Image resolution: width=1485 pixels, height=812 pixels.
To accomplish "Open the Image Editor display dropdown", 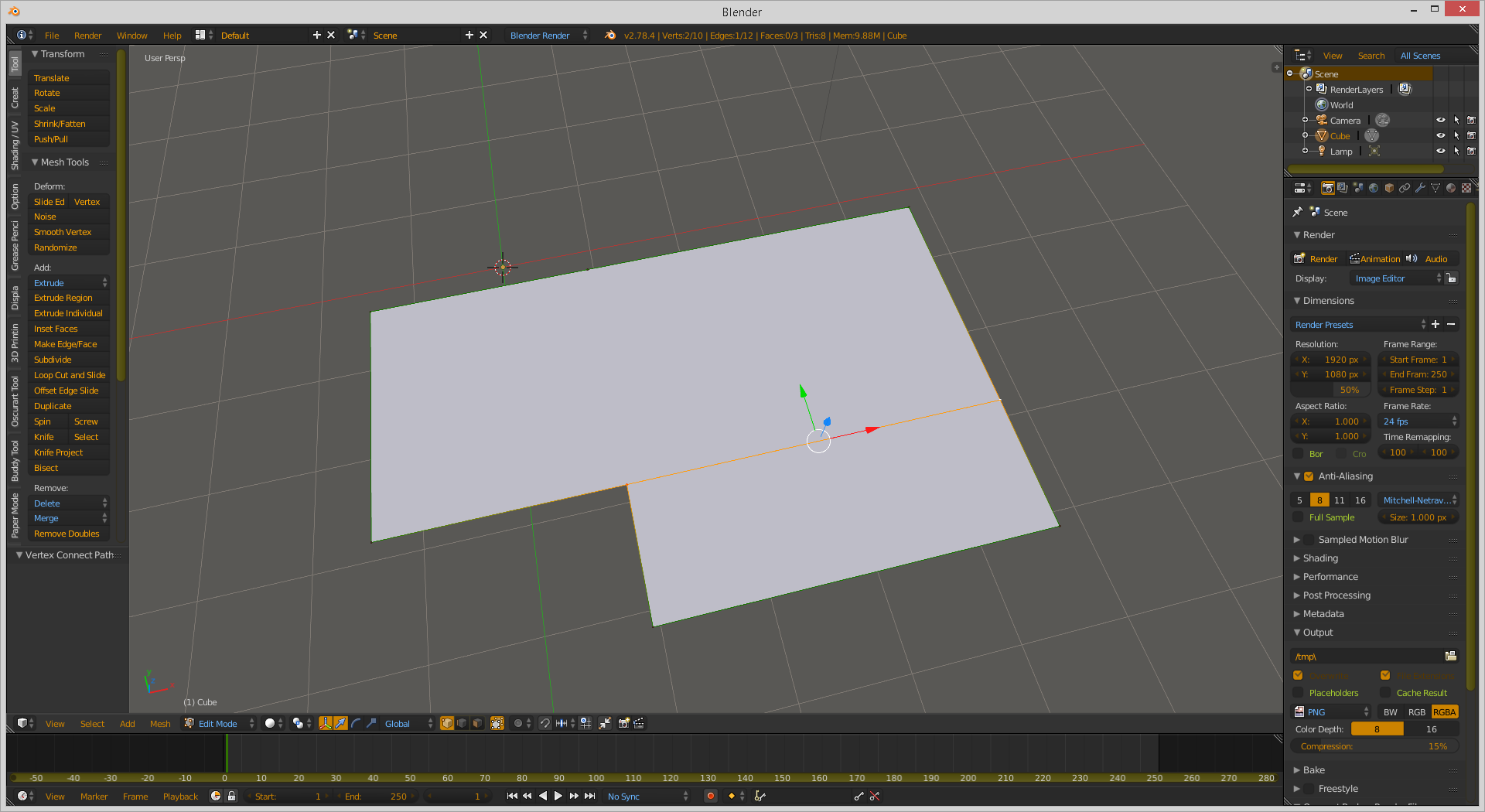I will pyautogui.click(x=1397, y=278).
